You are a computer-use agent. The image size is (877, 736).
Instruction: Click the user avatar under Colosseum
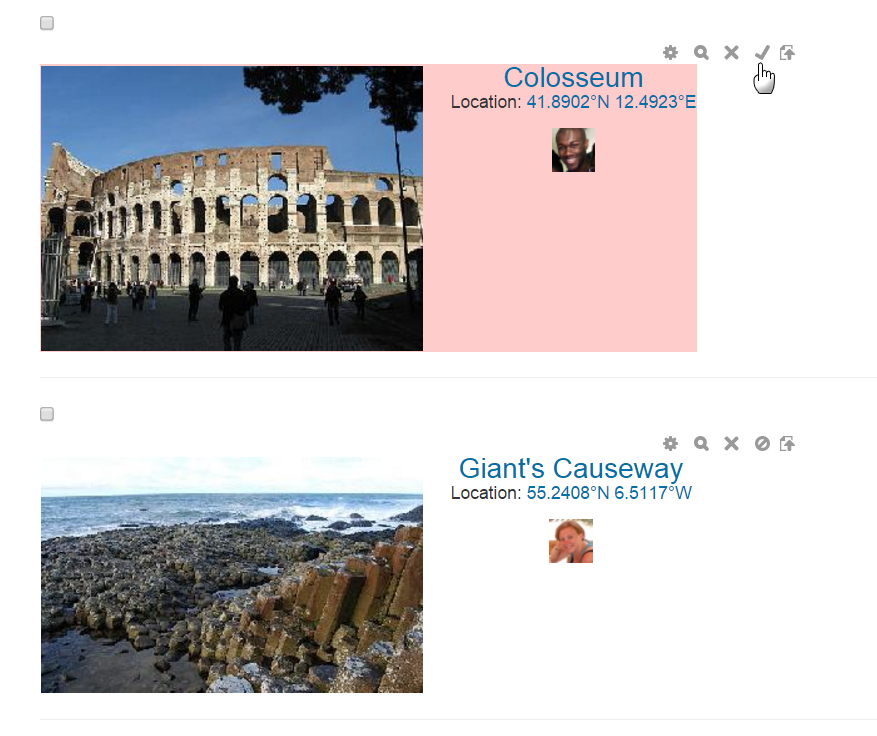pyautogui.click(x=573, y=150)
